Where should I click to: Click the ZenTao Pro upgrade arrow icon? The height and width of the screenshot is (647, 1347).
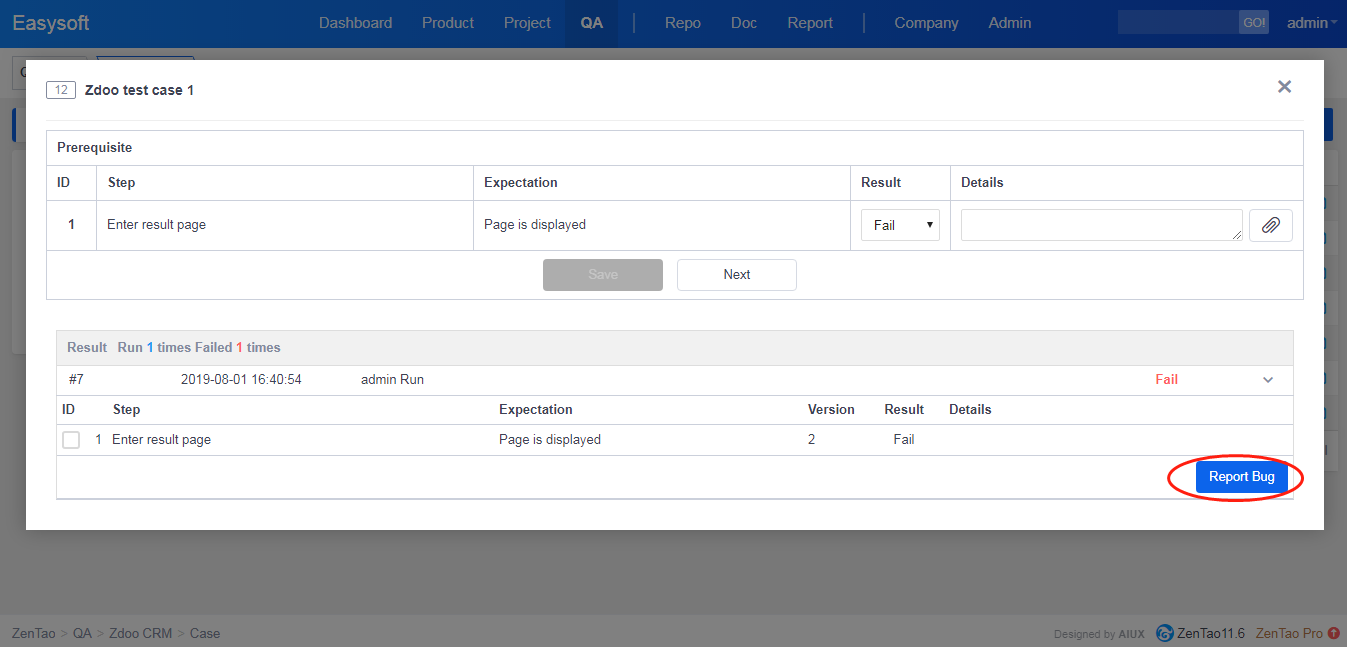click(x=1334, y=633)
